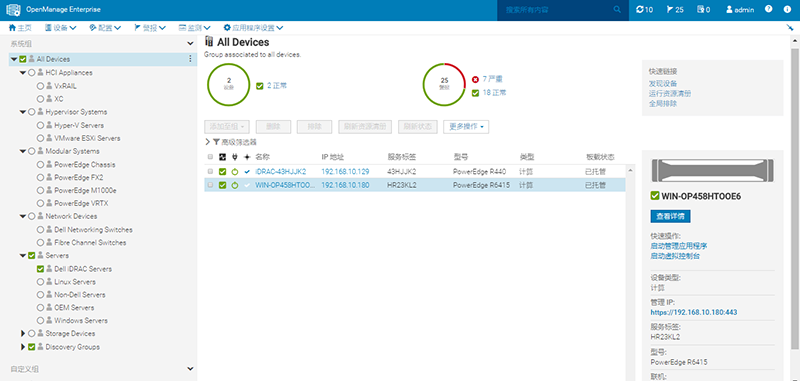Toggle the Dell iDRAC Servers checkbox

coord(40,269)
